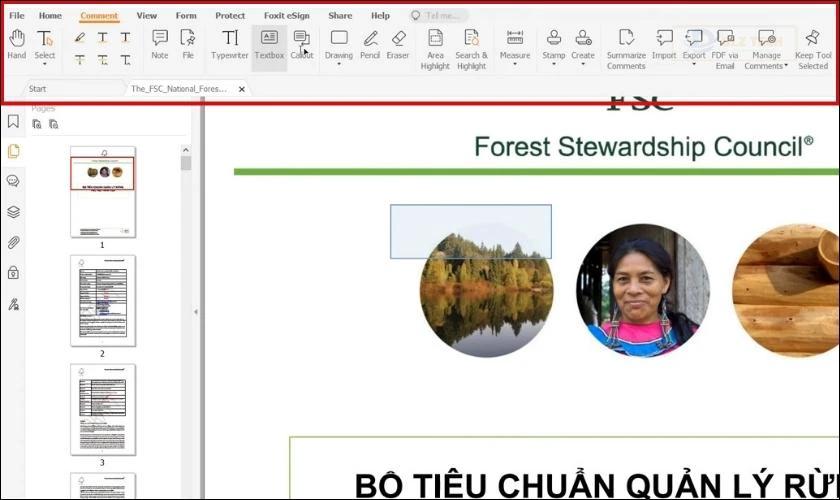Screen dimensions: 840x500
Task: Open the Form ribbon tab
Action: (x=186, y=16)
